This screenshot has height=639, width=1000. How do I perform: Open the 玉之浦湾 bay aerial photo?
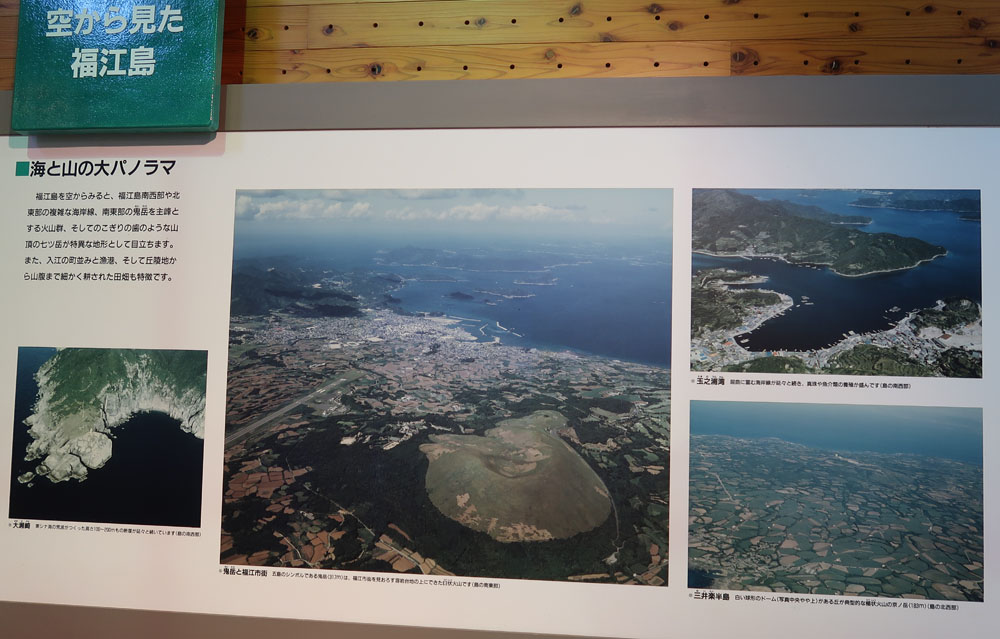(x=835, y=281)
